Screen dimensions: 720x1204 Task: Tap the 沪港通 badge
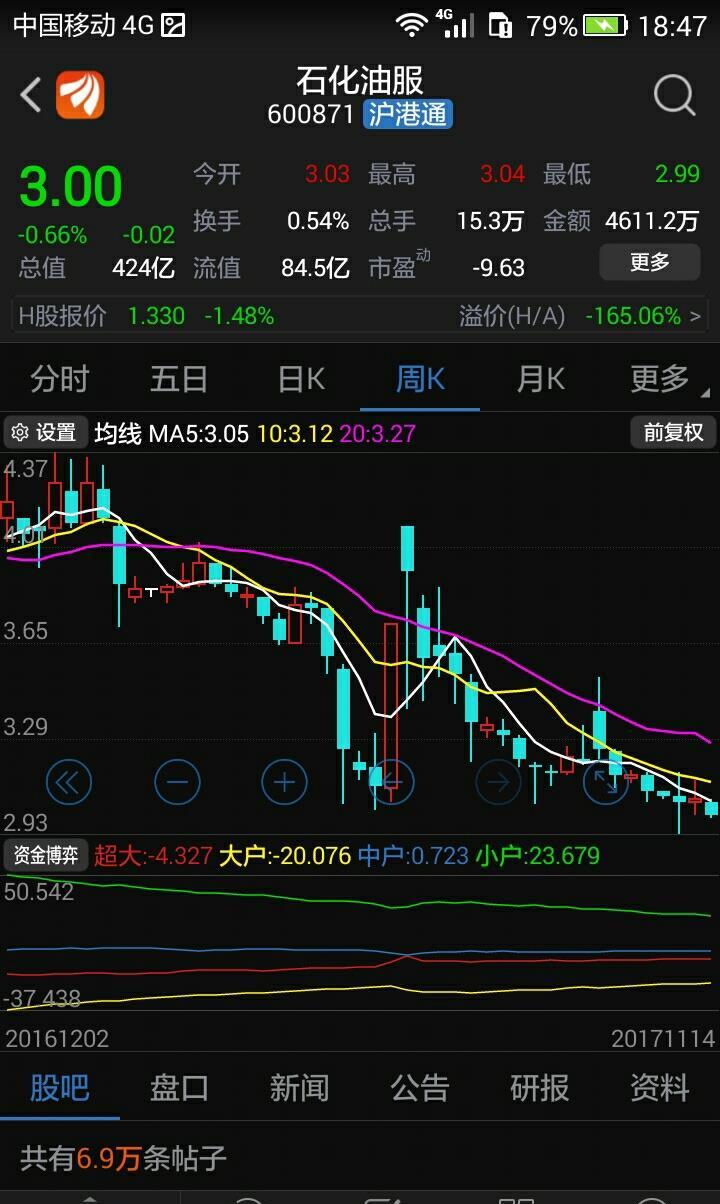pyautogui.click(x=407, y=114)
